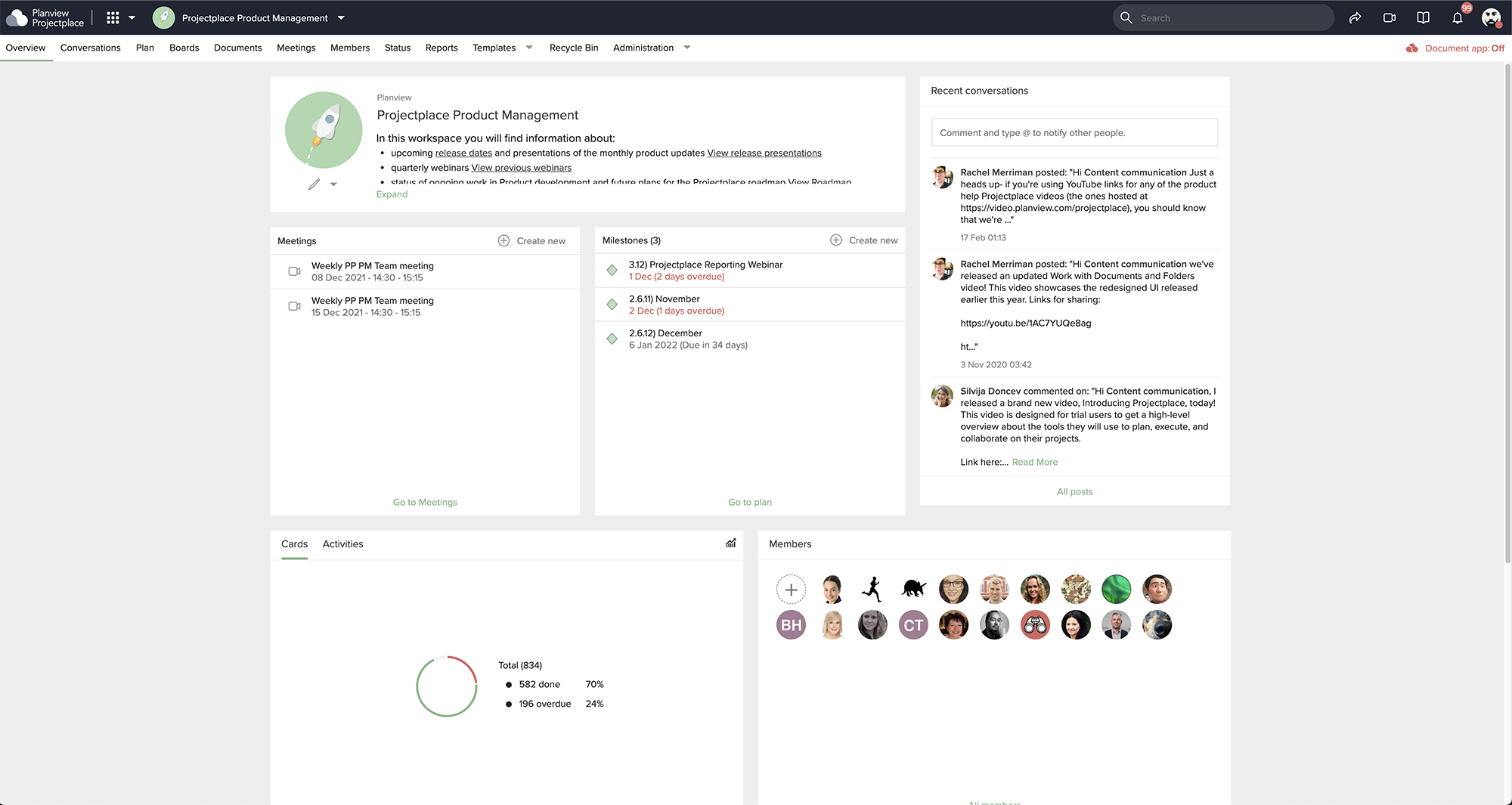The image size is (1512, 805).
Task: Open the cards chart statistics icon
Action: coord(731,543)
